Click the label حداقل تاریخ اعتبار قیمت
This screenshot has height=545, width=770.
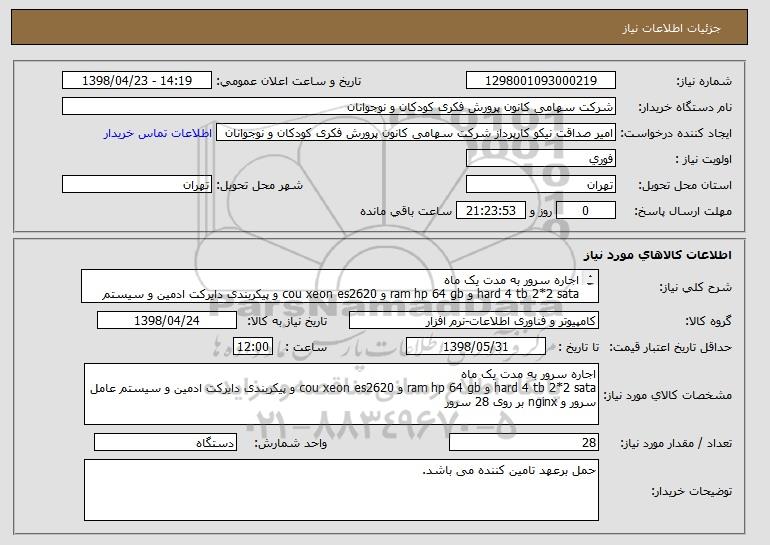670,348
